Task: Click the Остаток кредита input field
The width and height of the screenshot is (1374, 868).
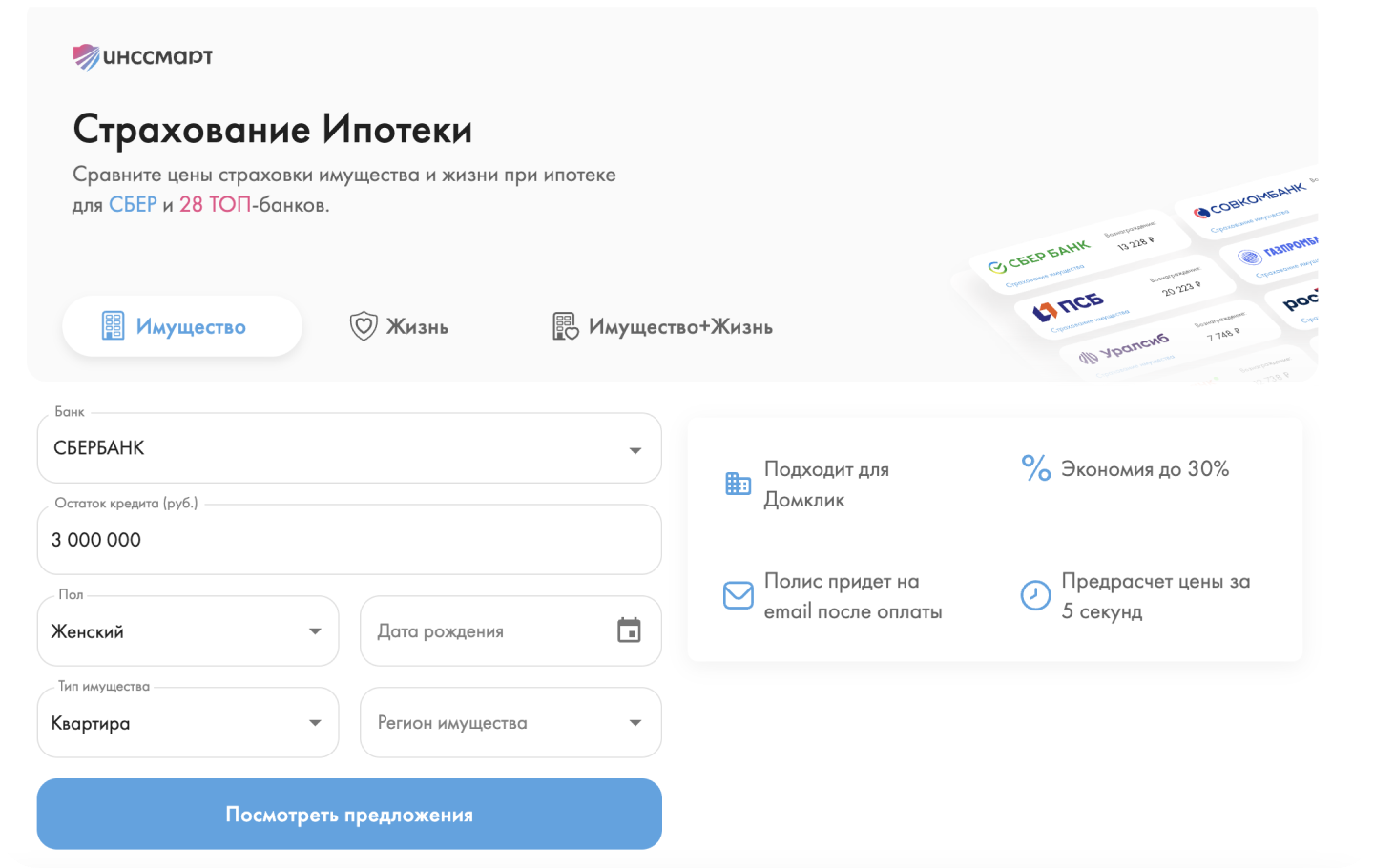Action: 349,540
